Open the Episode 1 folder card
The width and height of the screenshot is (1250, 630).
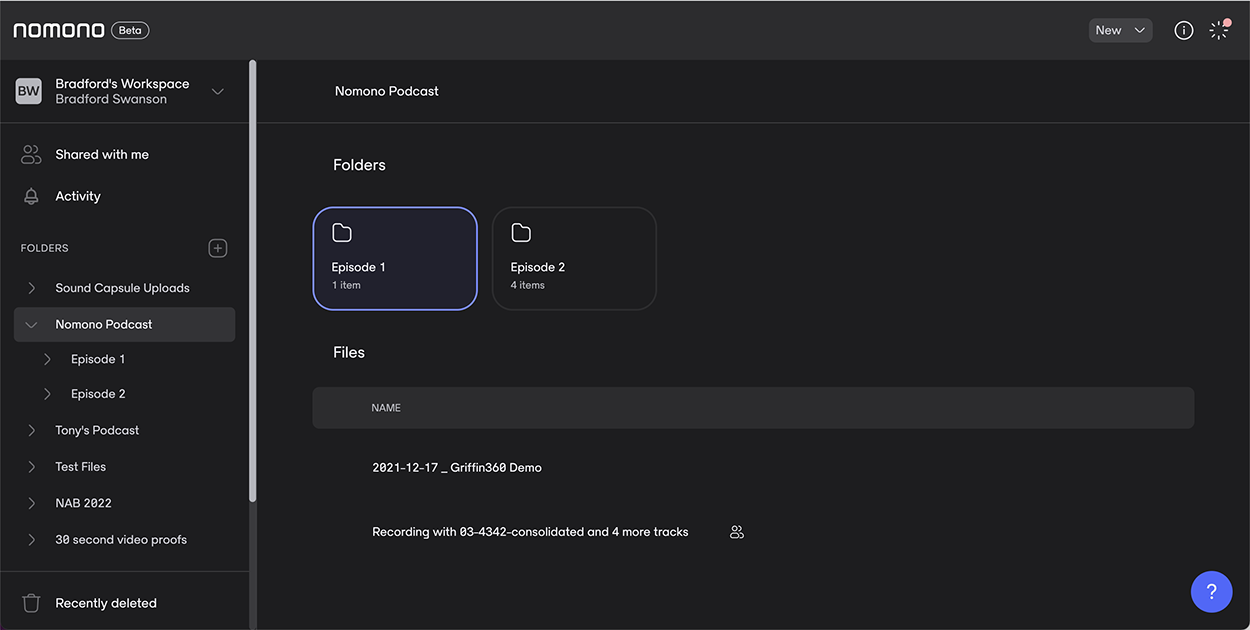click(x=395, y=259)
